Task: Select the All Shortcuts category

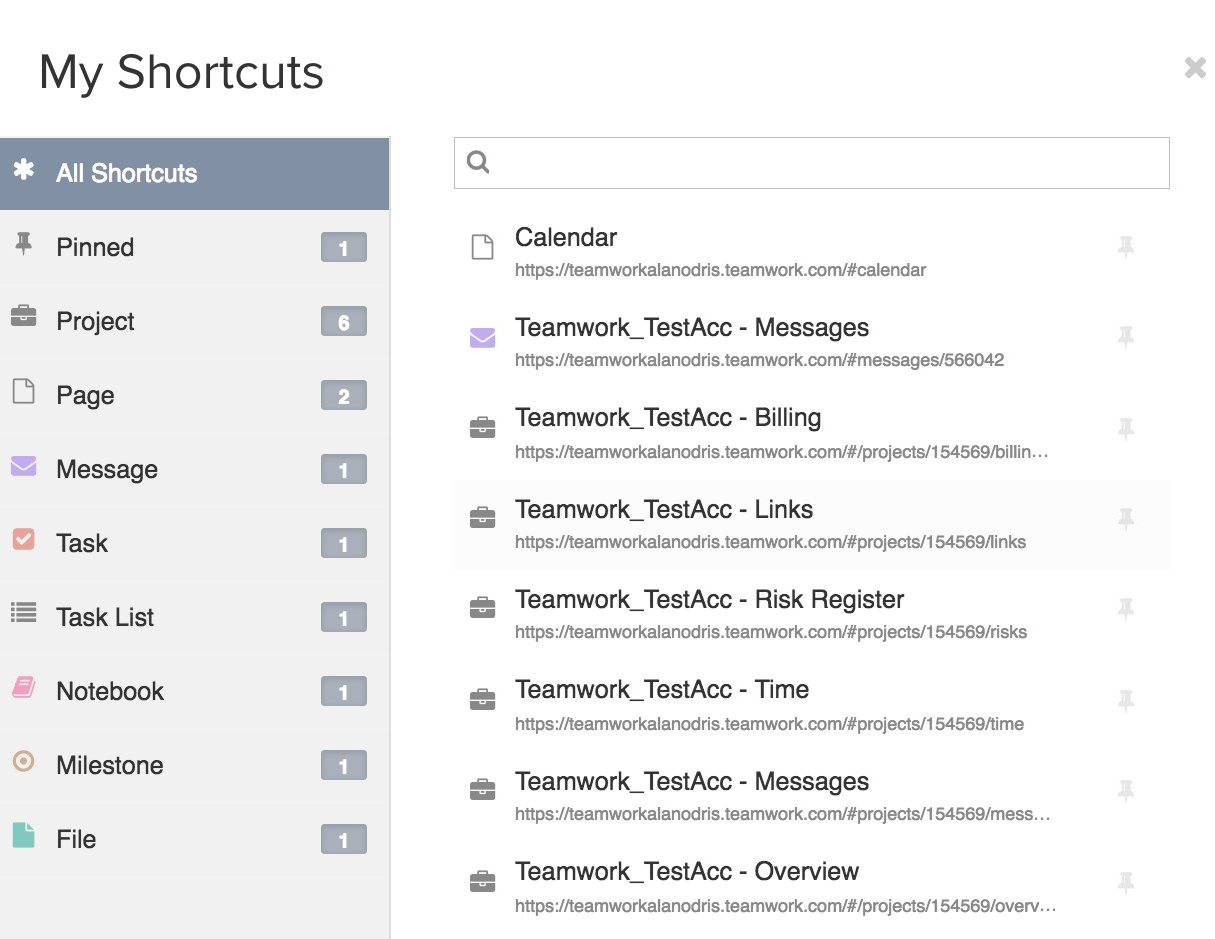Action: coord(194,173)
